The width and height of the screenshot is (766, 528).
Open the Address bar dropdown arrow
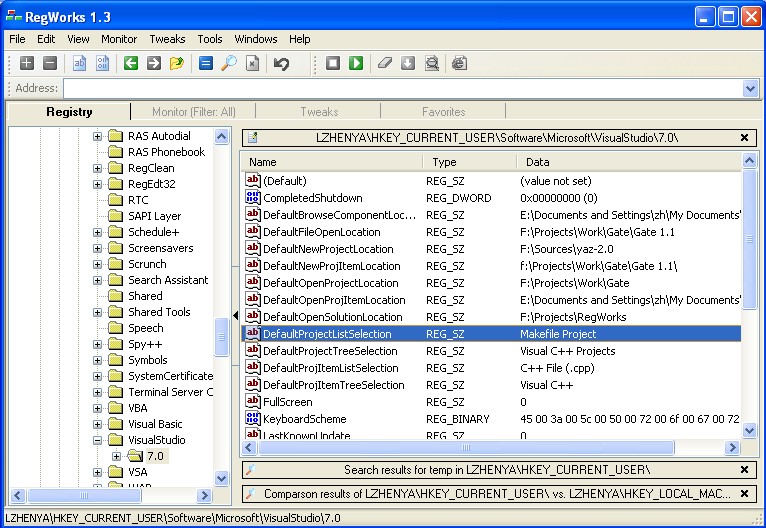(750, 88)
